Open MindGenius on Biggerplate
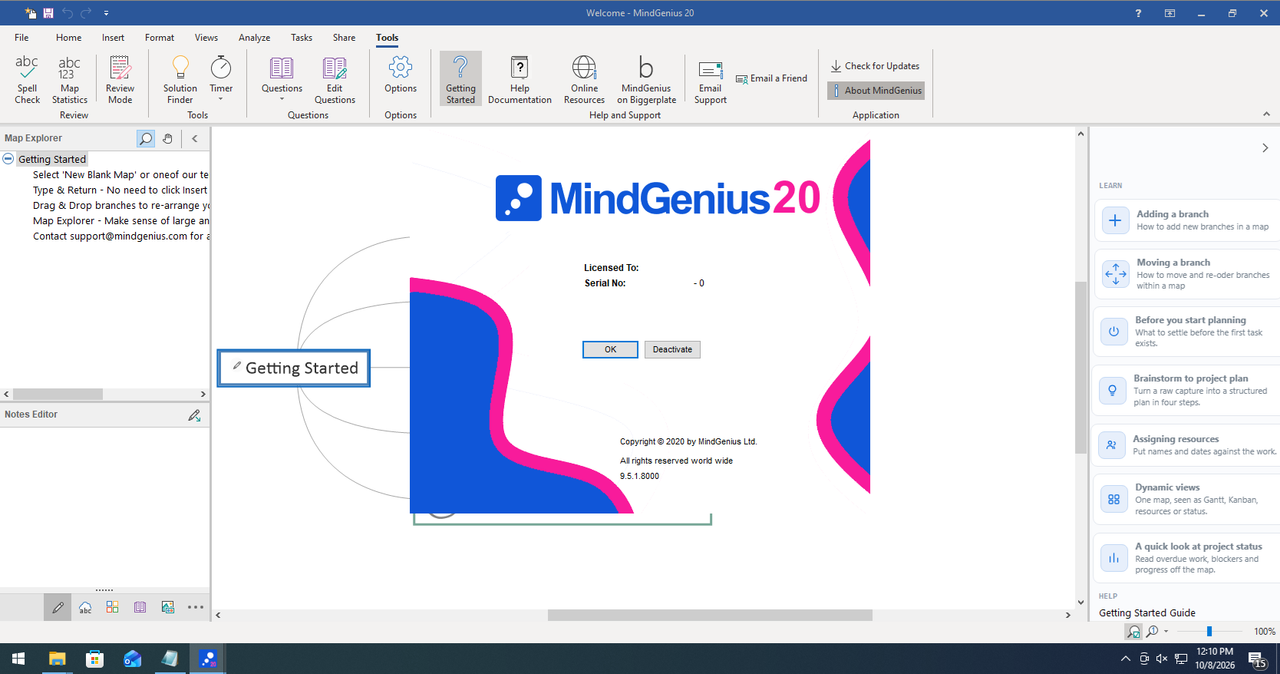 point(645,80)
